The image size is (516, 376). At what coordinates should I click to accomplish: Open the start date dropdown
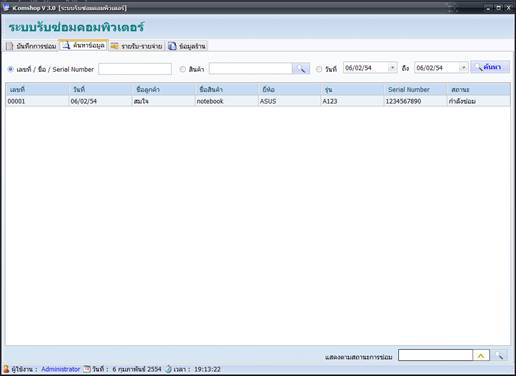[392, 68]
